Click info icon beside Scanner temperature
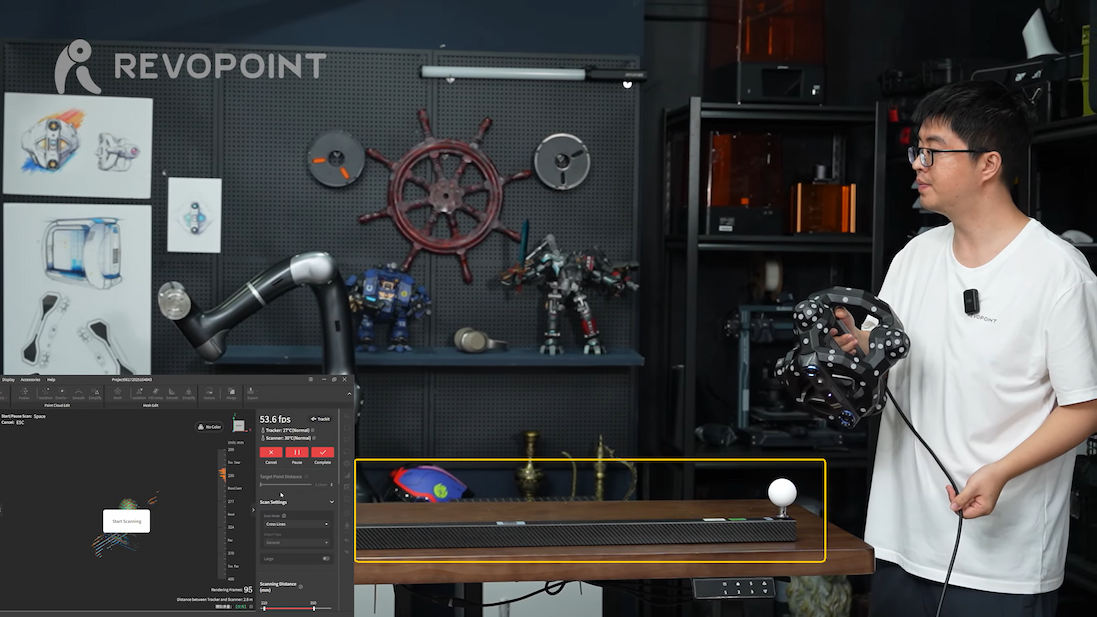Image resolution: width=1097 pixels, height=617 pixels. [x=314, y=438]
